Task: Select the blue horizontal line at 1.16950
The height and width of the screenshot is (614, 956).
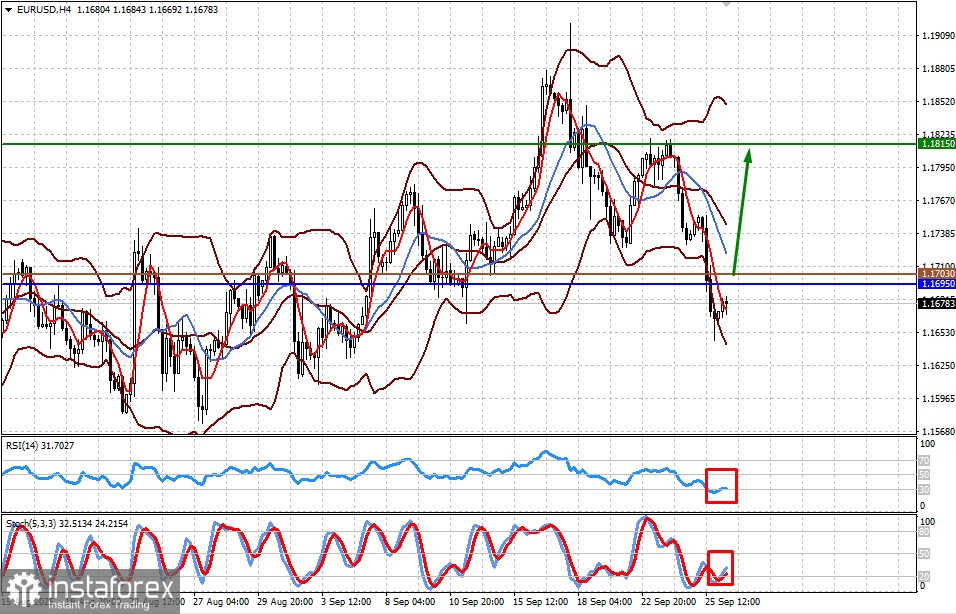Action: pos(458,284)
